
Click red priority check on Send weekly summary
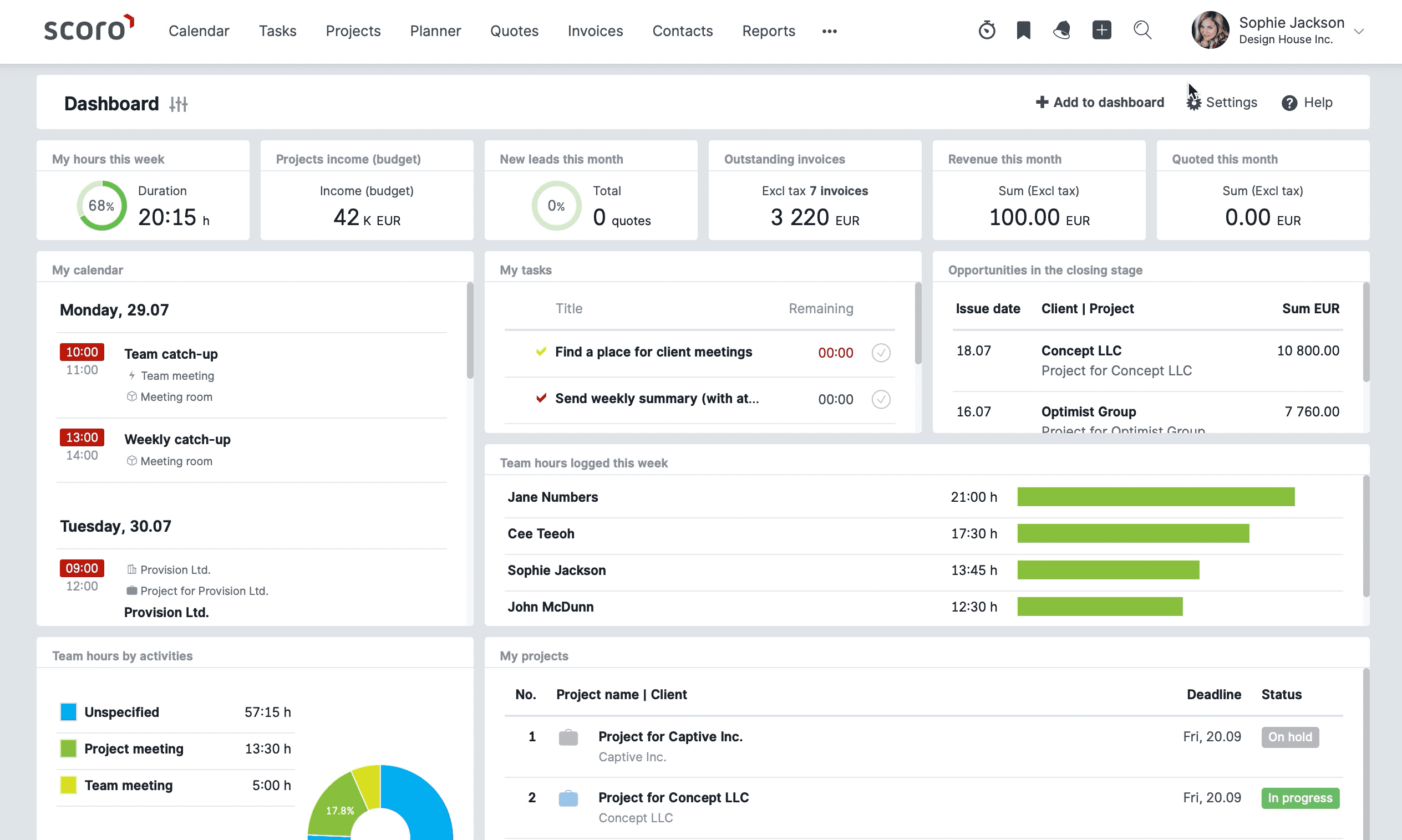pyautogui.click(x=541, y=398)
